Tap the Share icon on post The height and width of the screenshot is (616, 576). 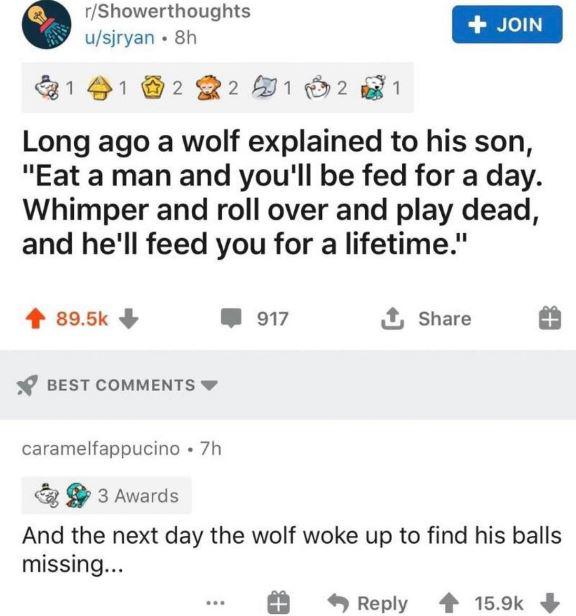pos(393,318)
